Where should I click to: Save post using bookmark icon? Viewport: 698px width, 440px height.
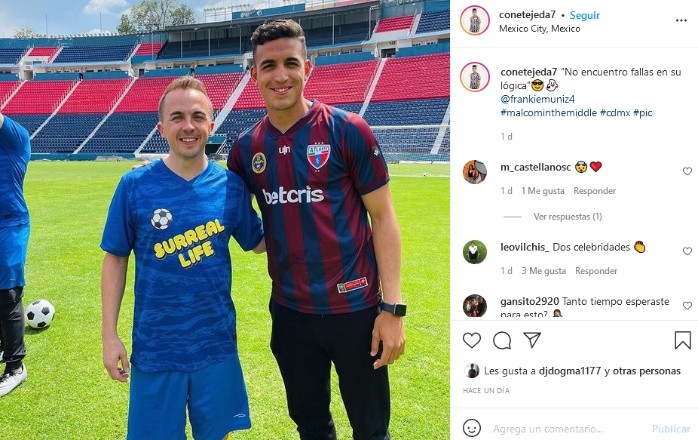[682, 340]
